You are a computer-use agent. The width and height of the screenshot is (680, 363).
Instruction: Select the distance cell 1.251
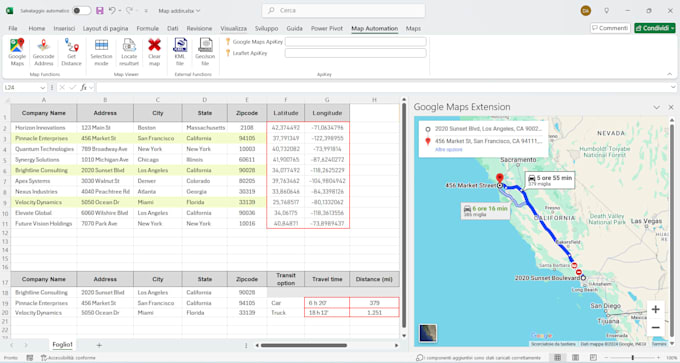click(x=374, y=313)
